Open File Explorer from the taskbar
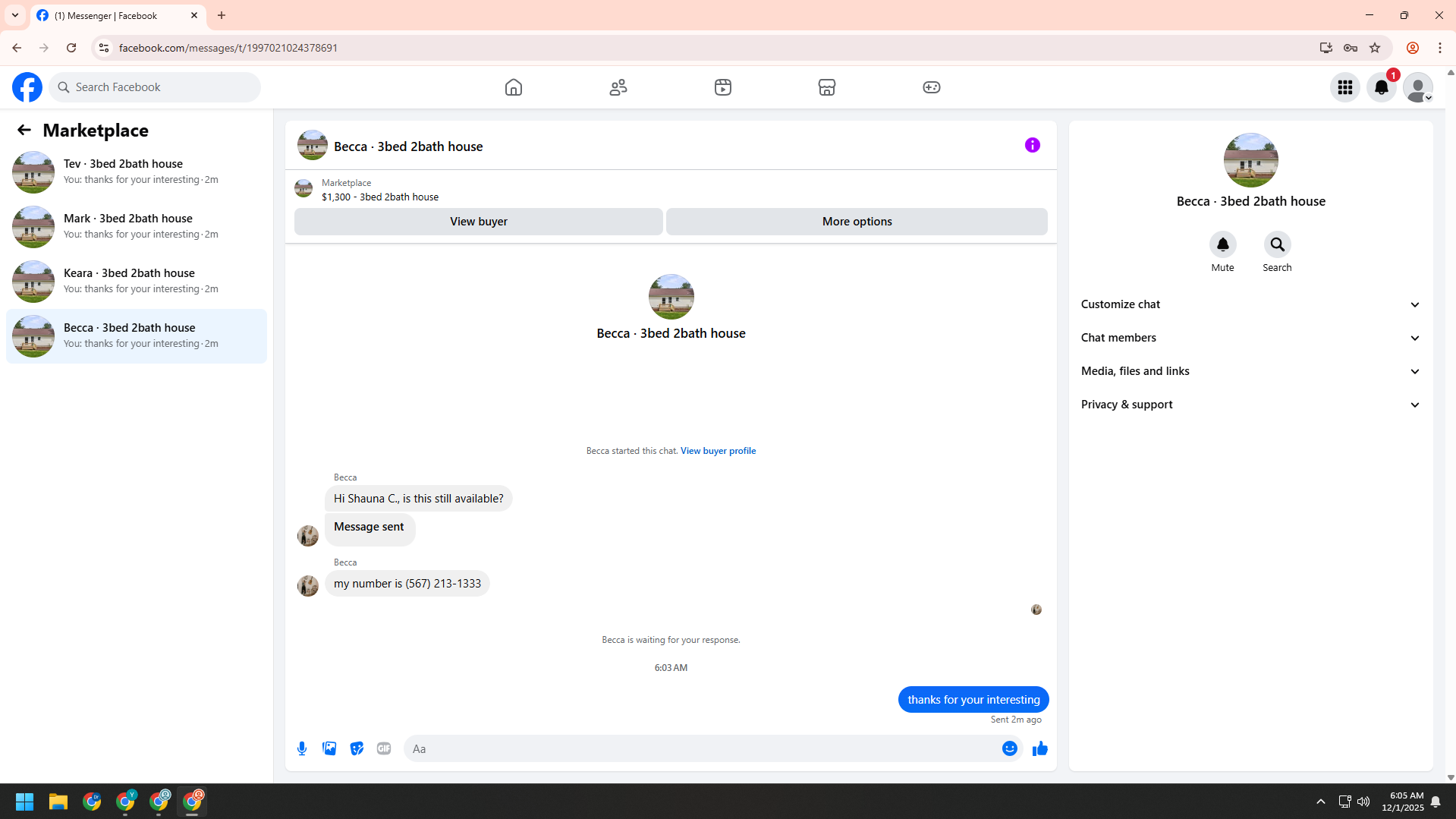1456x819 pixels. [x=58, y=802]
